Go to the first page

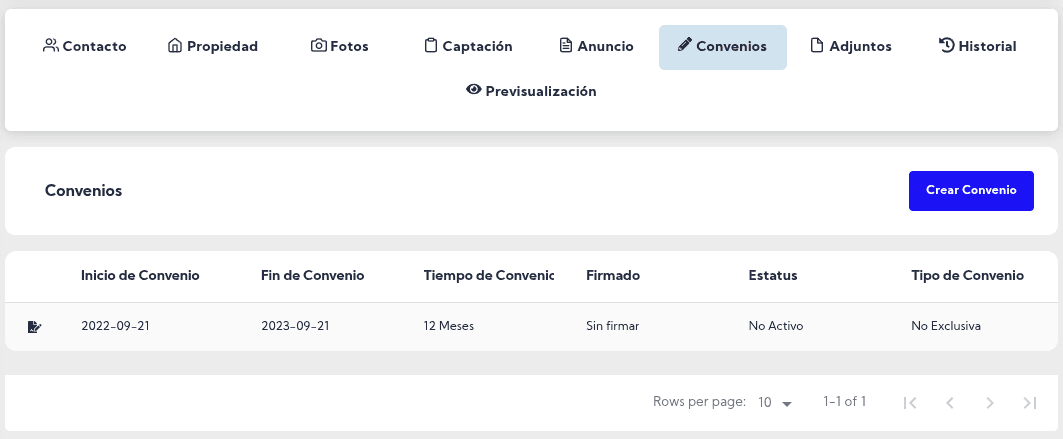pyautogui.click(x=909, y=403)
